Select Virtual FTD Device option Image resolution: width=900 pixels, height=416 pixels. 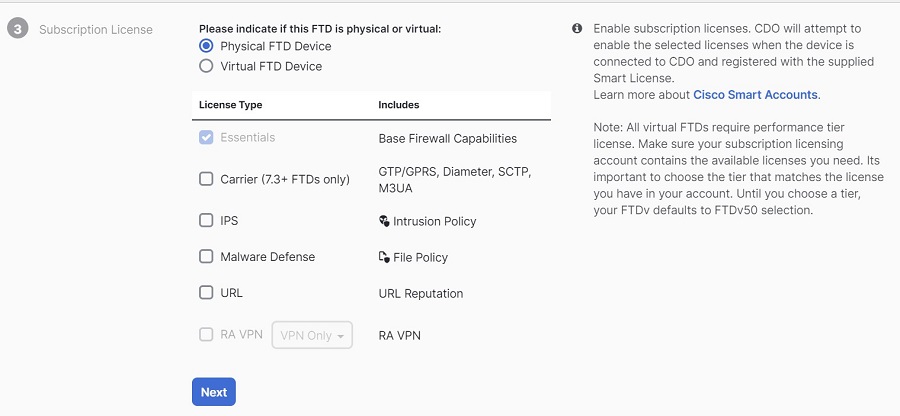[x=206, y=66]
